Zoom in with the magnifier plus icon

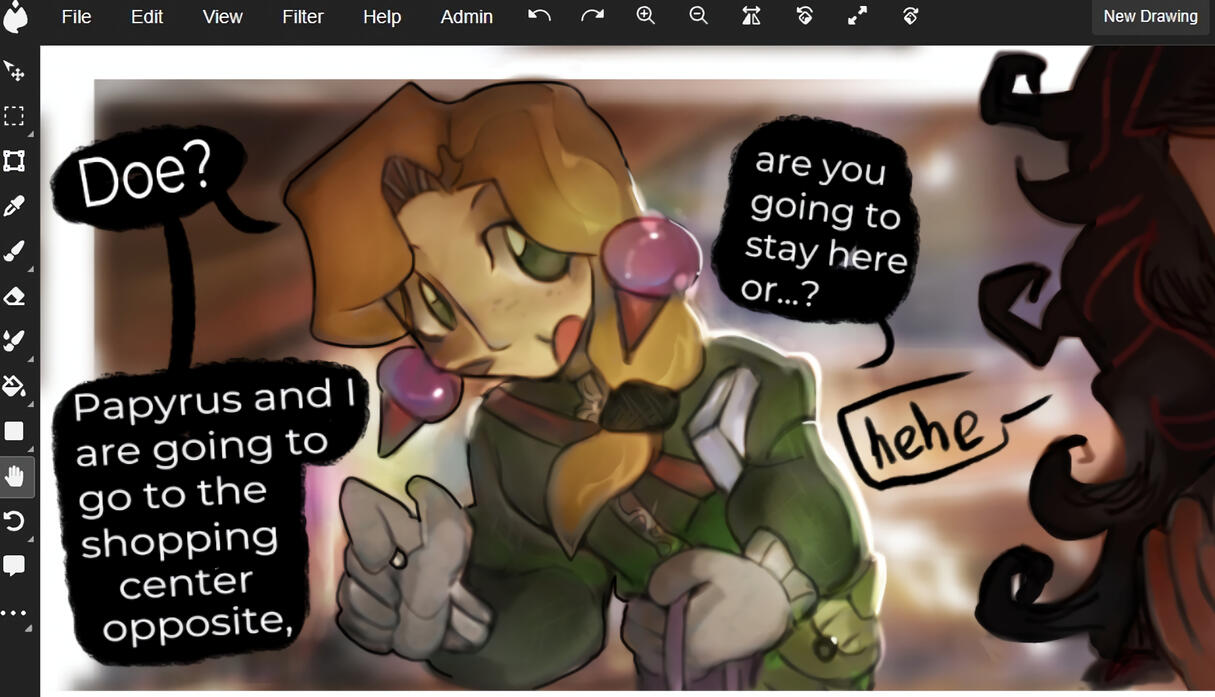click(646, 16)
